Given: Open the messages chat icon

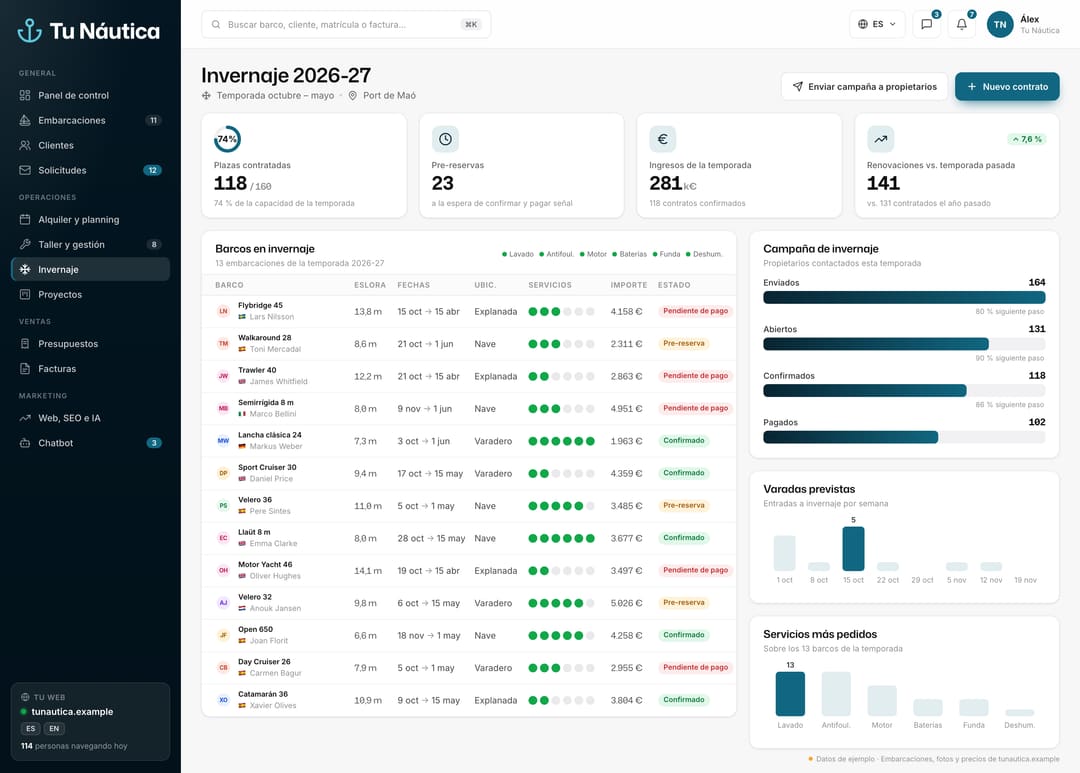Looking at the screenshot, I should point(926,24).
